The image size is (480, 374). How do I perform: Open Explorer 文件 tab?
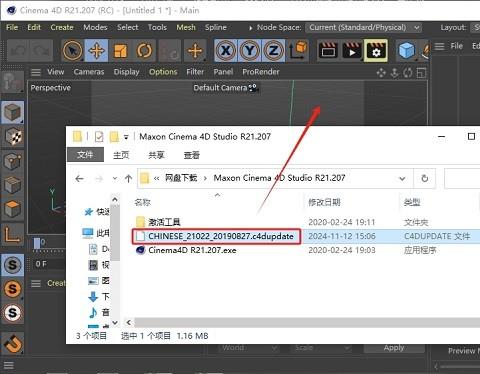pos(85,155)
